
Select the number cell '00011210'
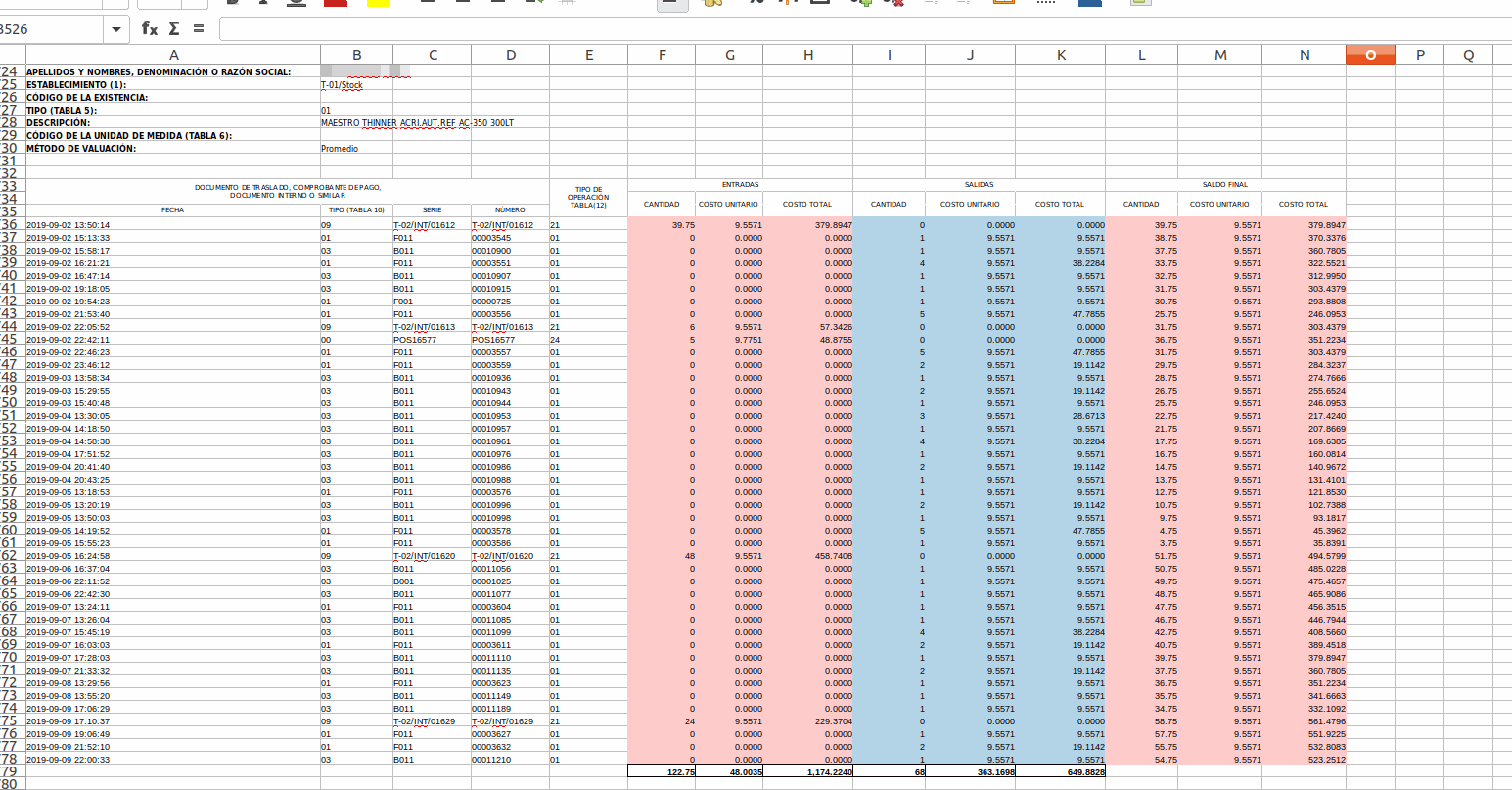[510, 759]
